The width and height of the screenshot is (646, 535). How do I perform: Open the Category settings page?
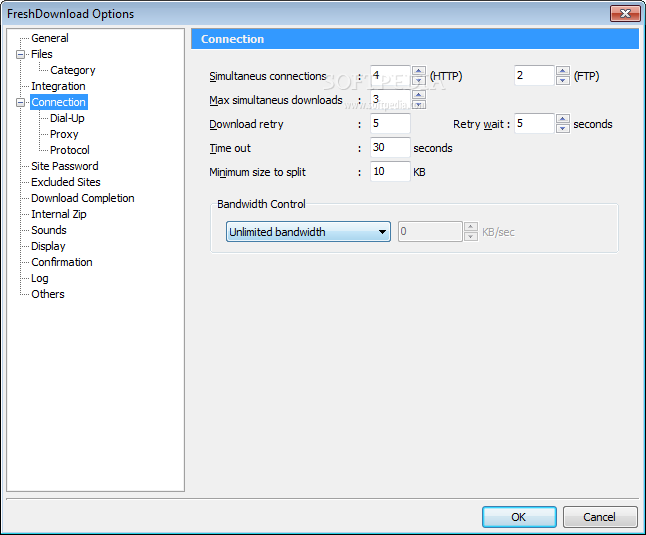[x=73, y=70]
